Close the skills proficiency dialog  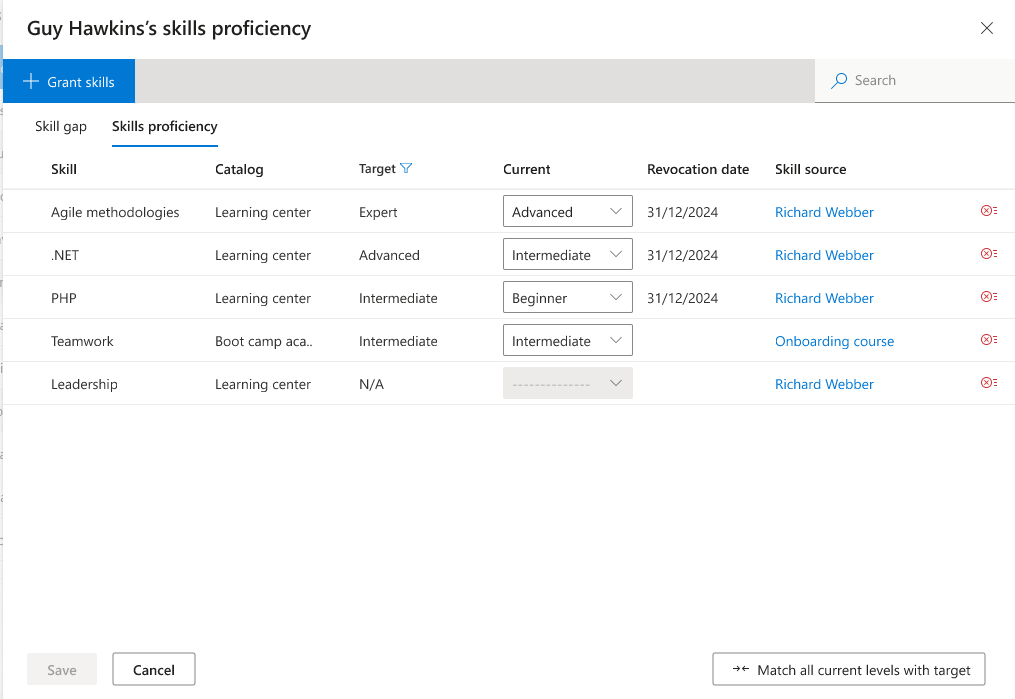point(986,28)
